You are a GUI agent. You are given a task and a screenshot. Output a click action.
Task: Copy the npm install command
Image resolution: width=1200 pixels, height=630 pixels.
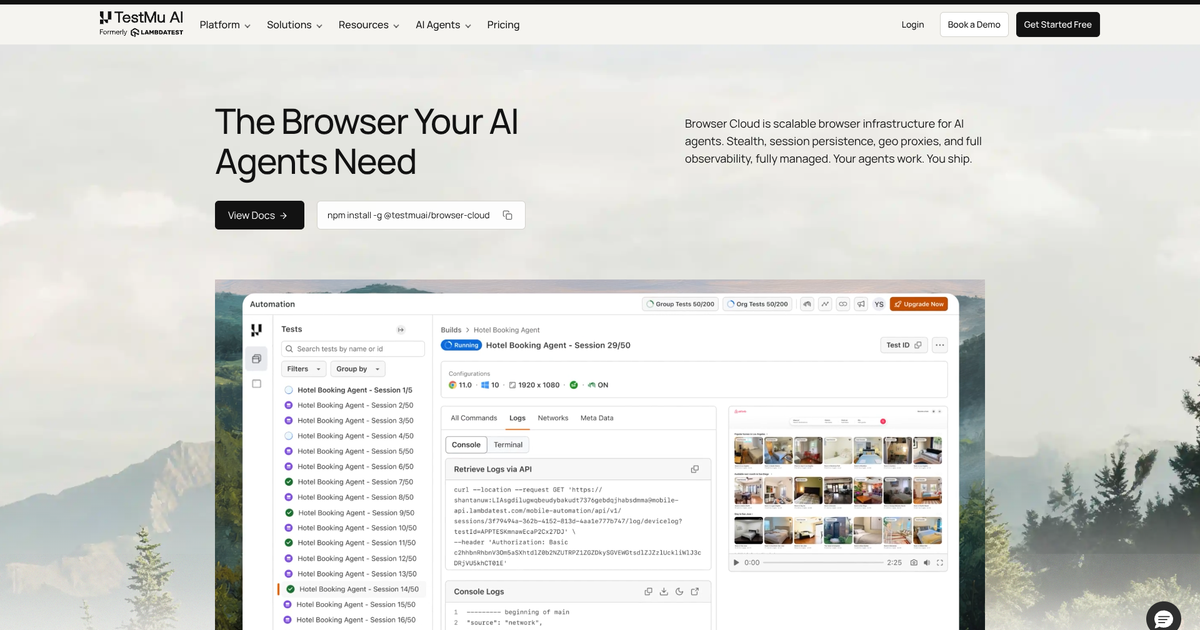coord(508,215)
